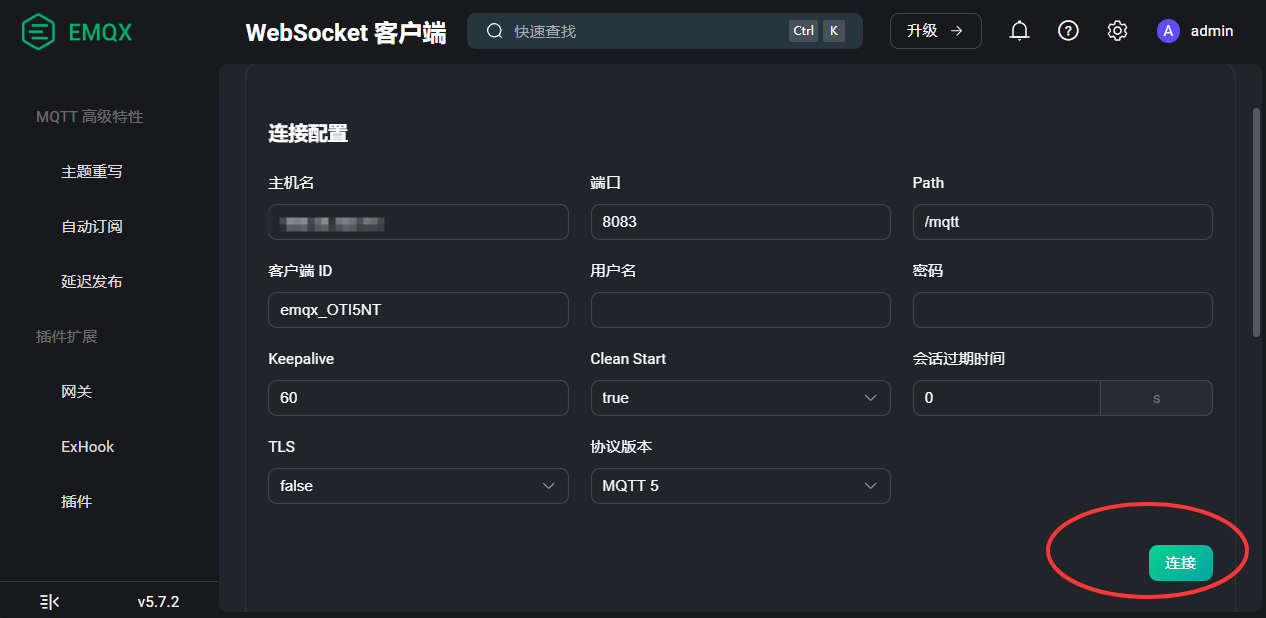This screenshot has height=618, width=1266.
Task: Open 主题重写 in the sidebar
Action: pos(92,172)
